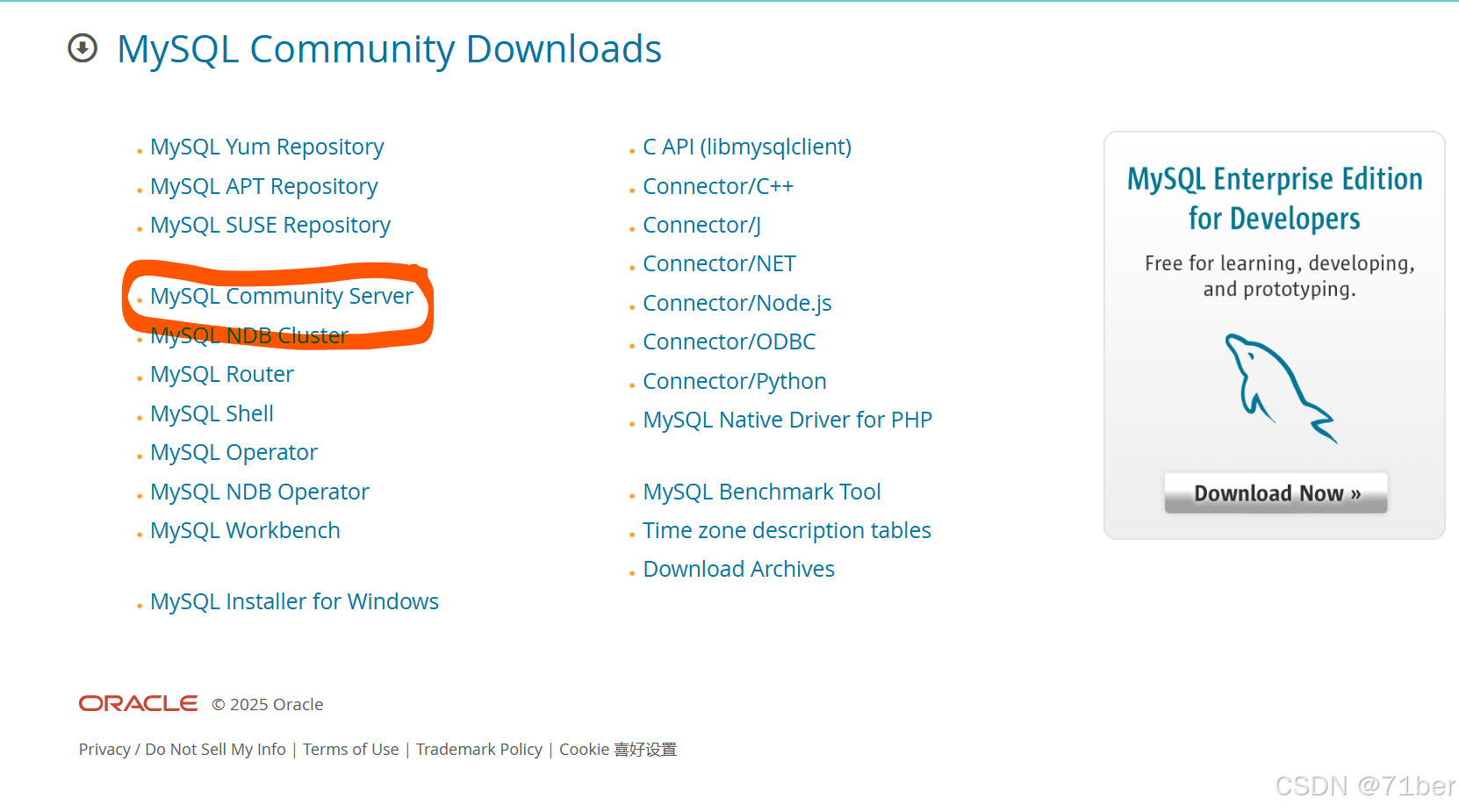Open the MySQL APT Repository link
The width and height of the screenshot is (1459, 812).
(x=263, y=186)
